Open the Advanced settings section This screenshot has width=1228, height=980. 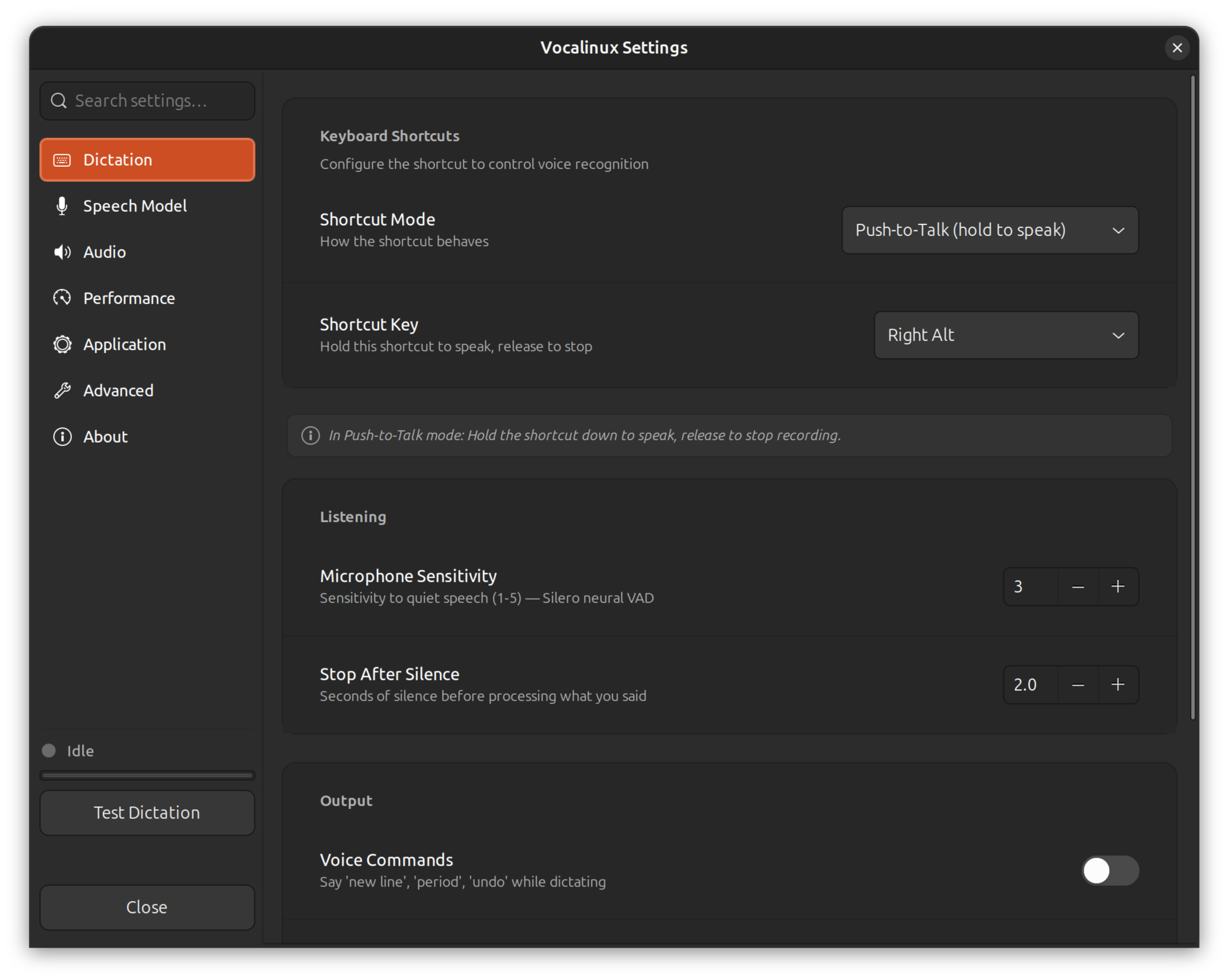147,391
